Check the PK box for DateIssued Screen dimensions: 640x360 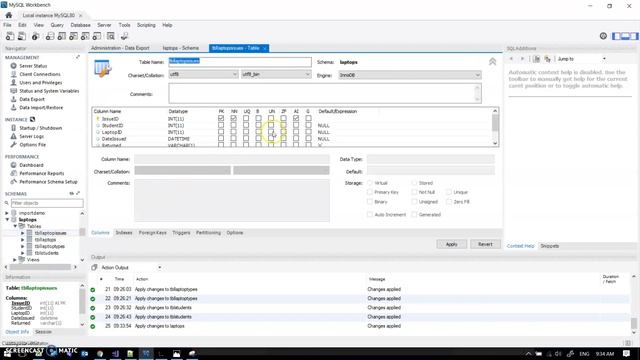(221, 138)
